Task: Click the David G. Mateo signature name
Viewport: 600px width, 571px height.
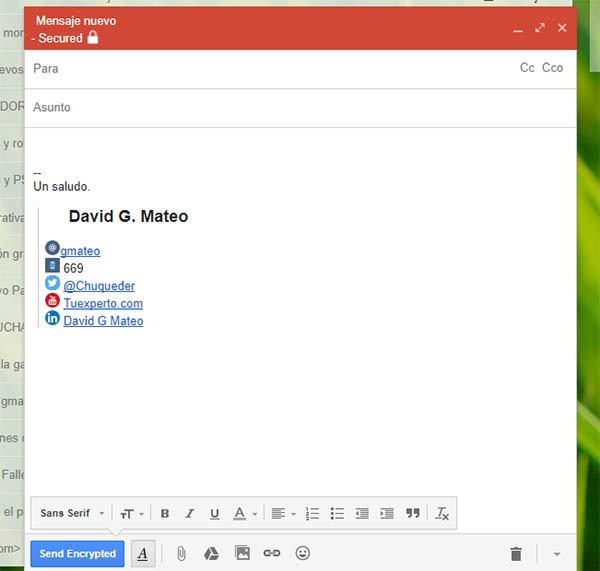Action: point(129,217)
